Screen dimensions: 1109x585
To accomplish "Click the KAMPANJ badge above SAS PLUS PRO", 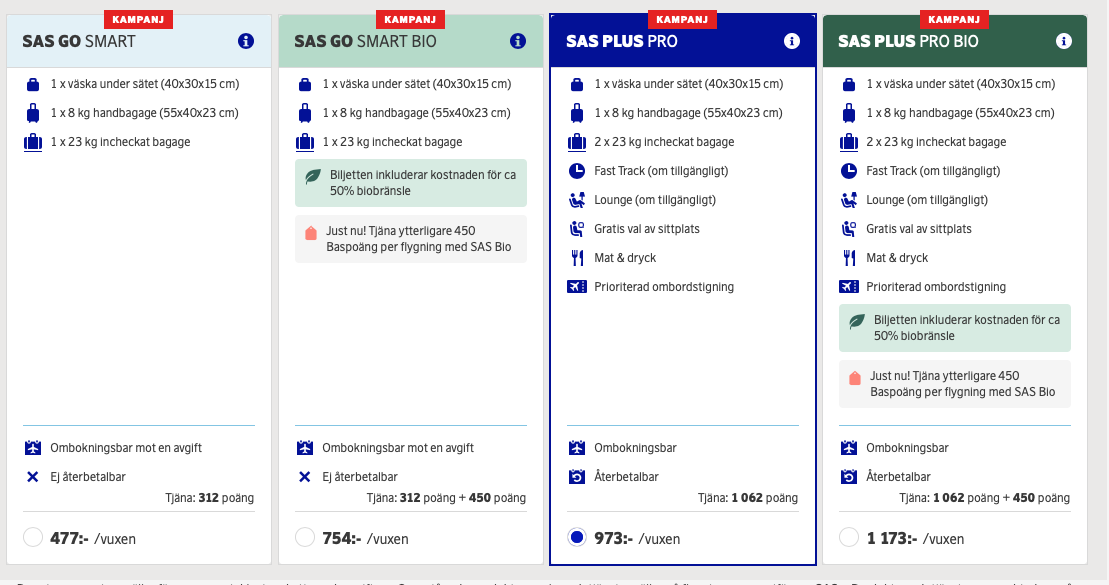I will point(682,18).
